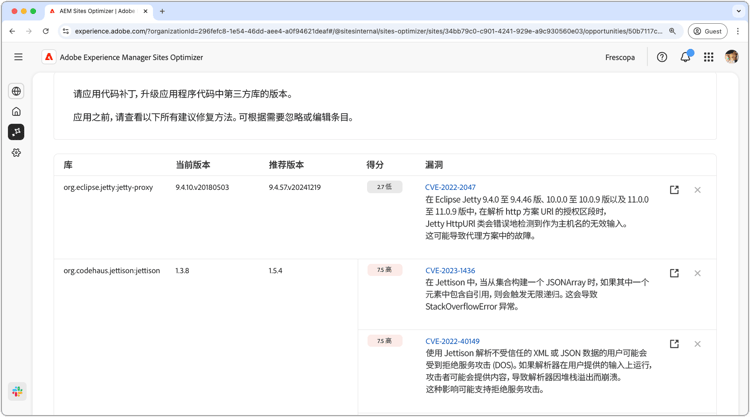Open external link for CVE-2022-2047
750x417 pixels.
click(x=674, y=190)
